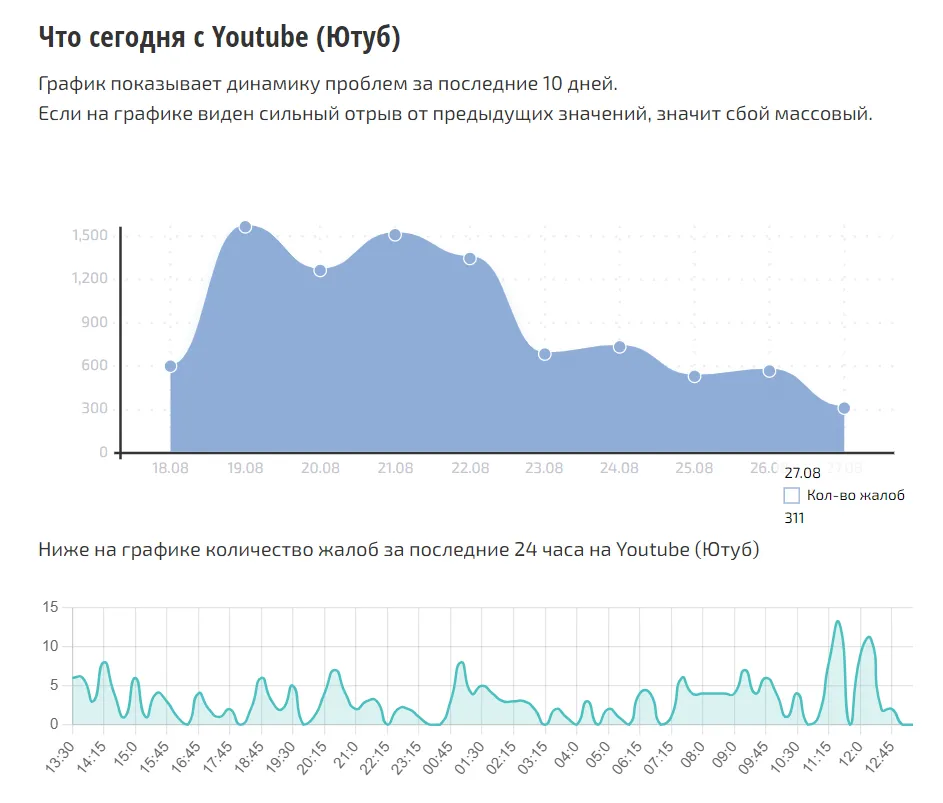Click x-axis label 21.08
943x803 pixels.
point(395,468)
